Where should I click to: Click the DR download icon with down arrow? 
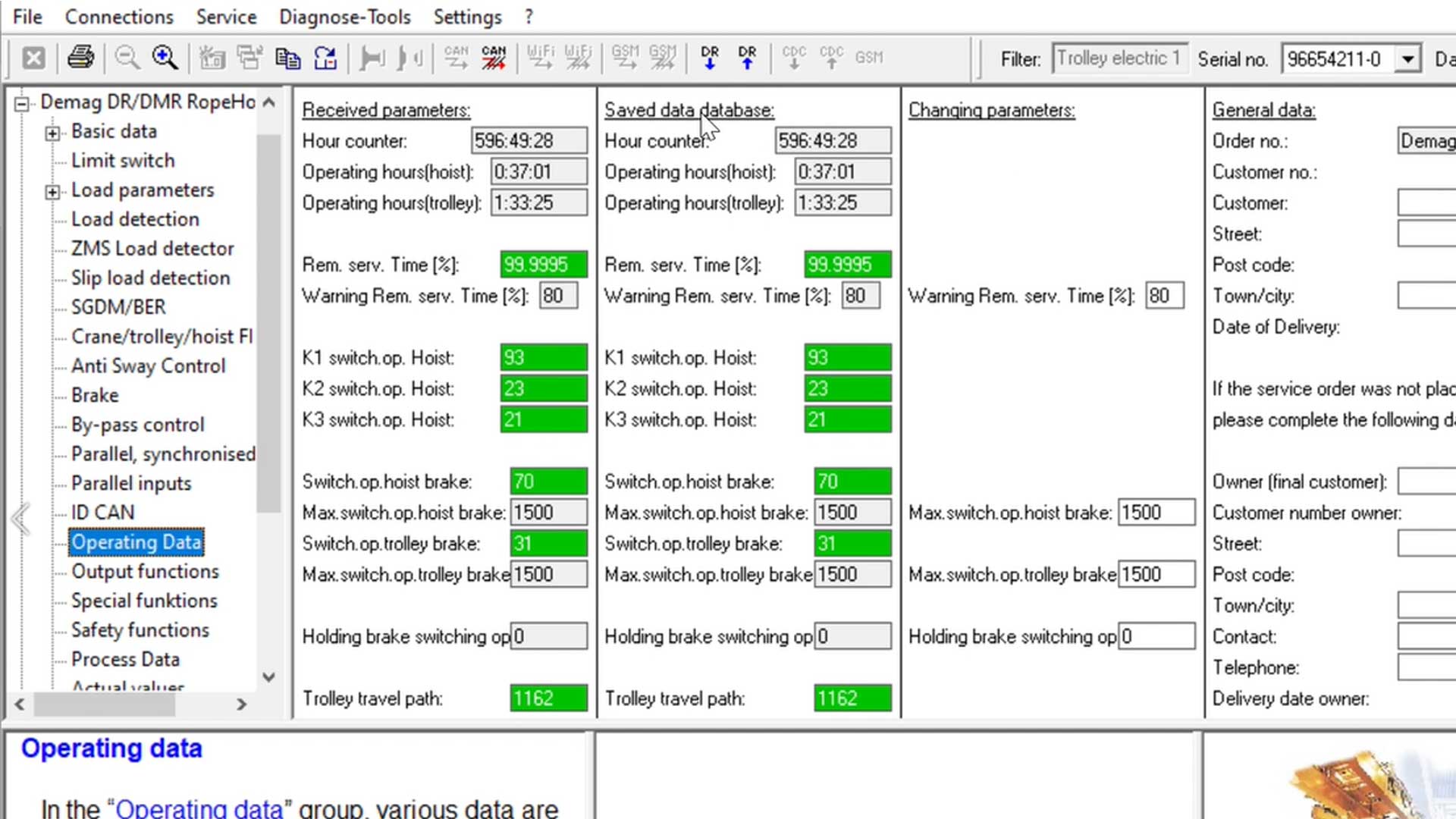[710, 58]
